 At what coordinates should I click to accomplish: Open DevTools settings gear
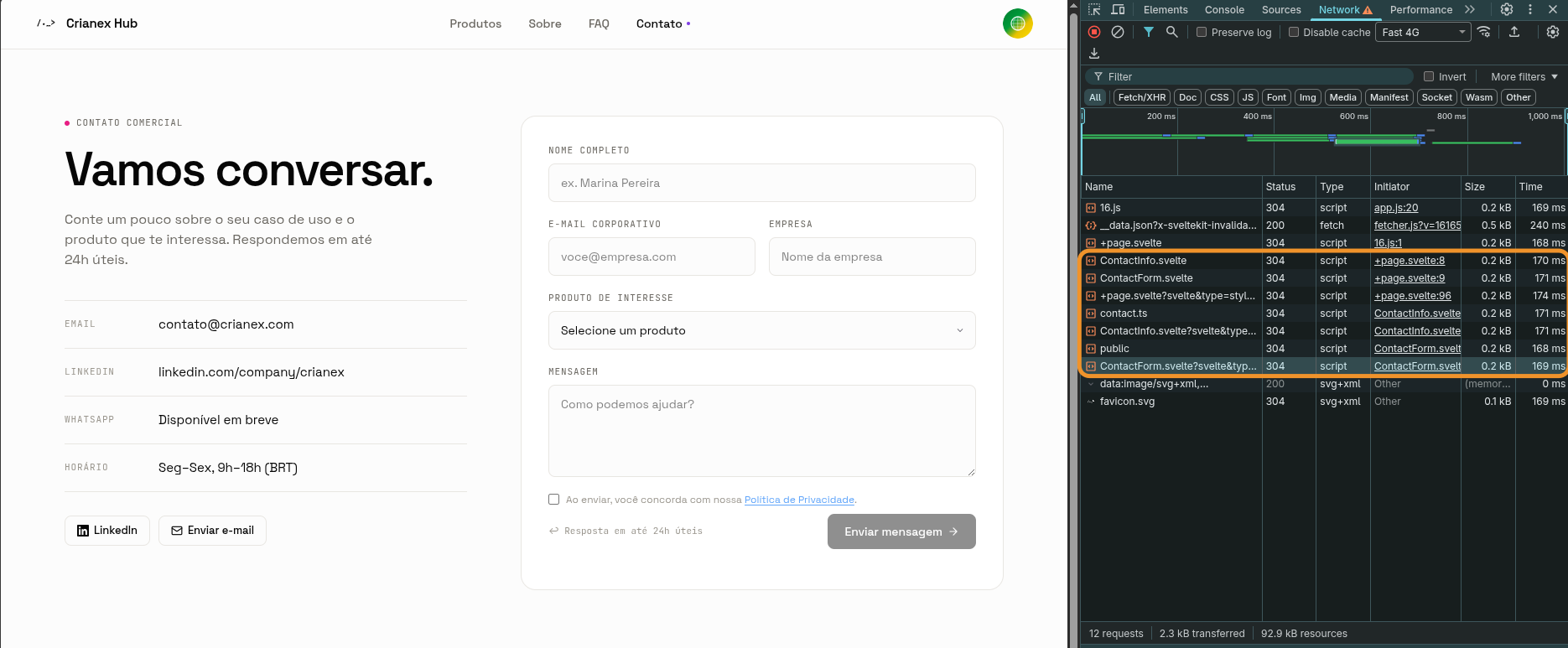pos(1507,9)
